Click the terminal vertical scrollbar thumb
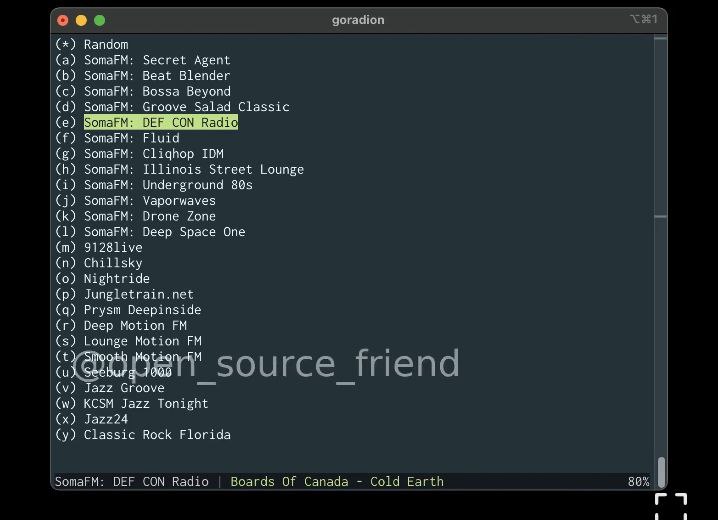The width and height of the screenshot is (718, 520). (661, 472)
